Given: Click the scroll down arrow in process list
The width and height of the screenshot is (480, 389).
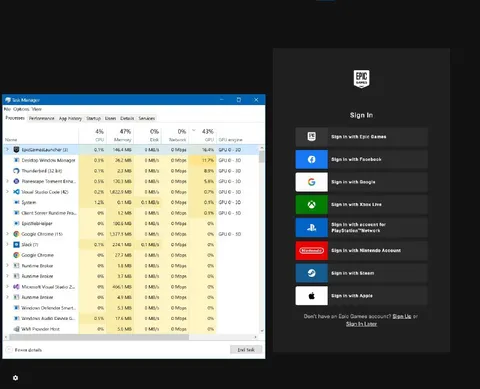Looking at the screenshot, I should pyautogui.click(x=262, y=331).
